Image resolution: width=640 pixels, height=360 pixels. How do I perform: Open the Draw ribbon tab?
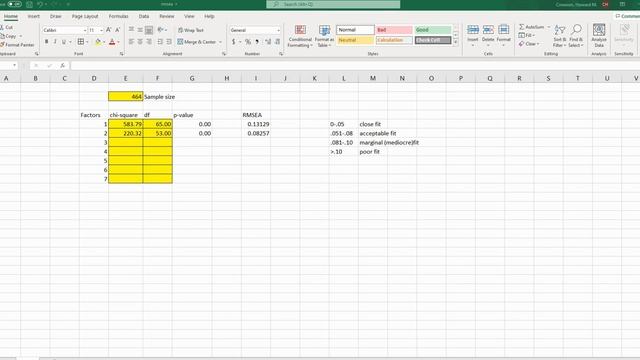click(x=56, y=16)
